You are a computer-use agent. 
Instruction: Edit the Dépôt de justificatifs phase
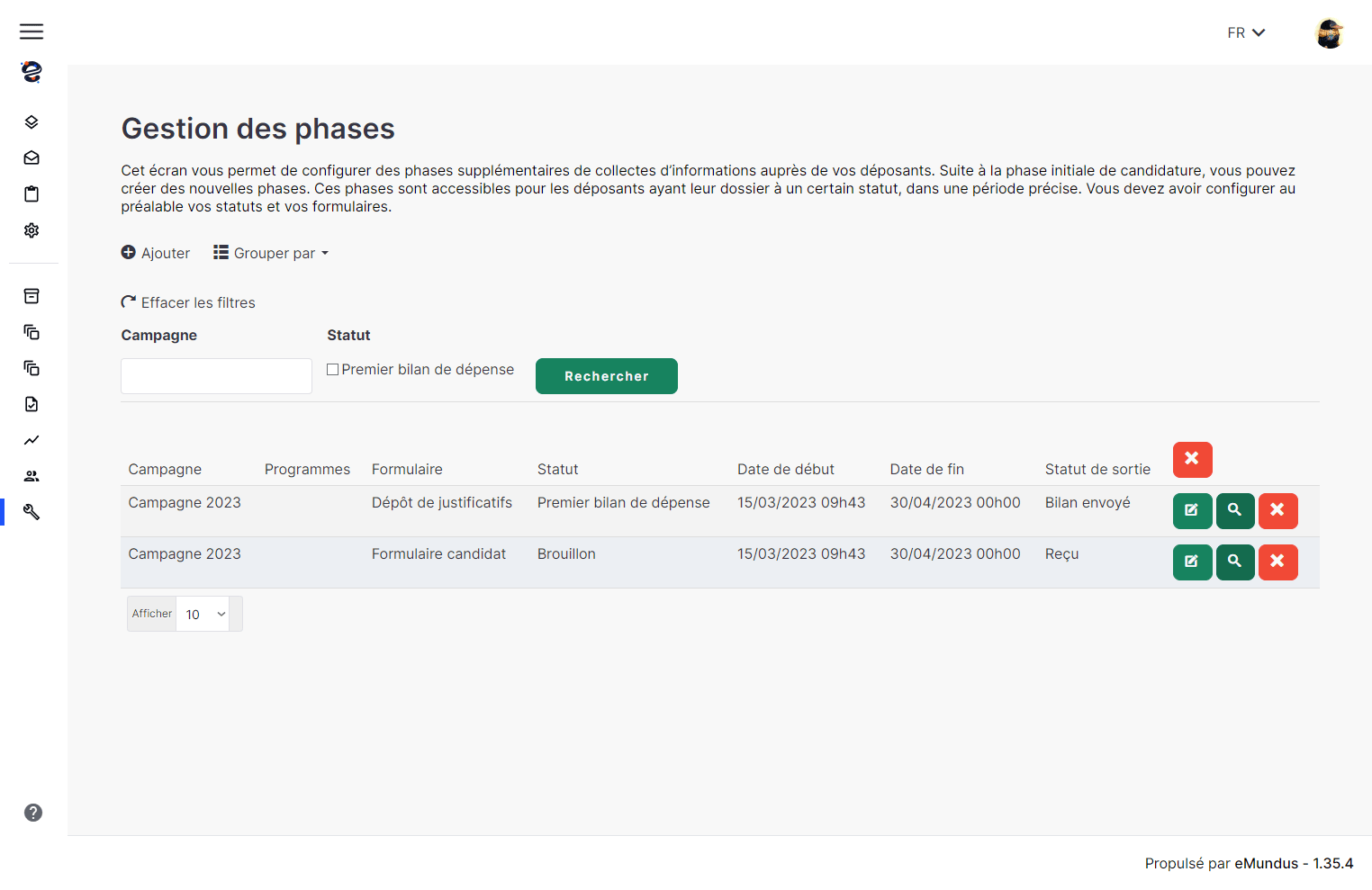coord(1192,510)
